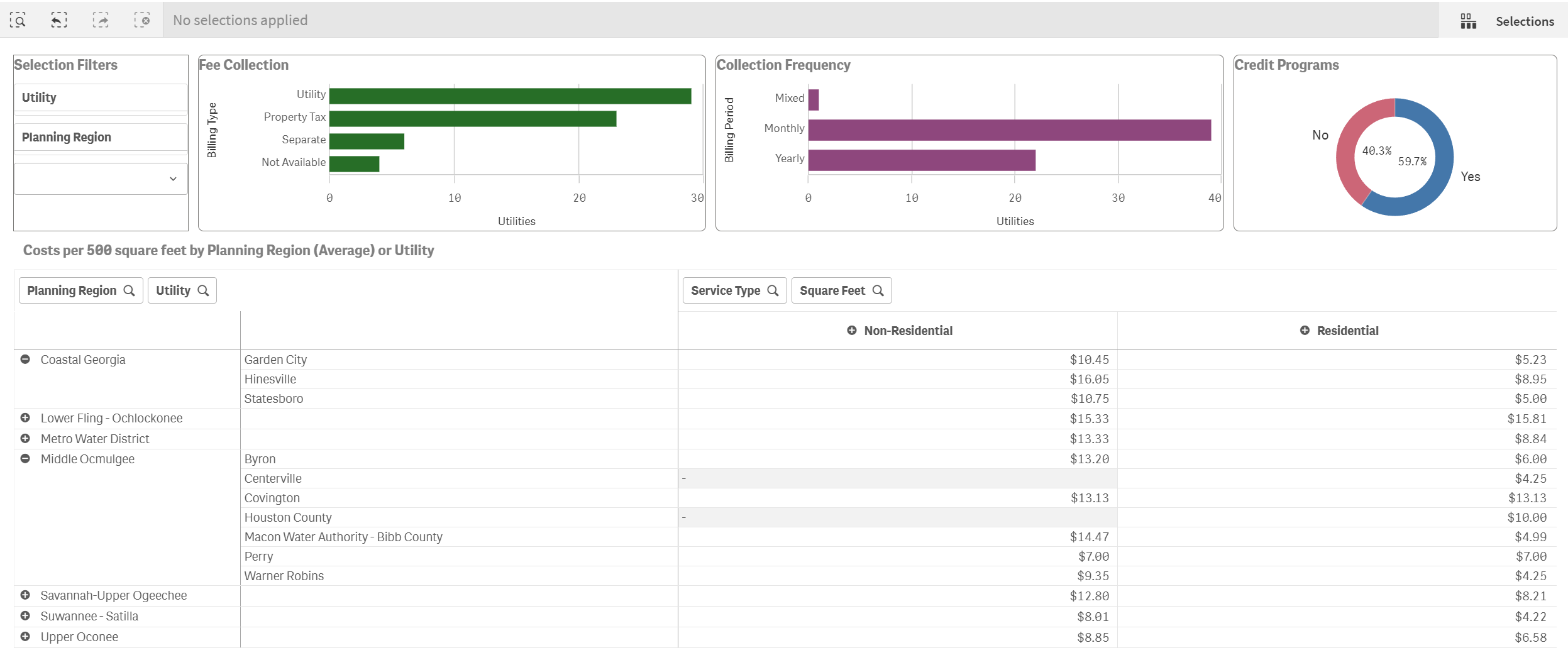Screen dimensions: 1568x660
Task: Expand the Lower Fling - Ochlockonee row
Action: point(25,417)
